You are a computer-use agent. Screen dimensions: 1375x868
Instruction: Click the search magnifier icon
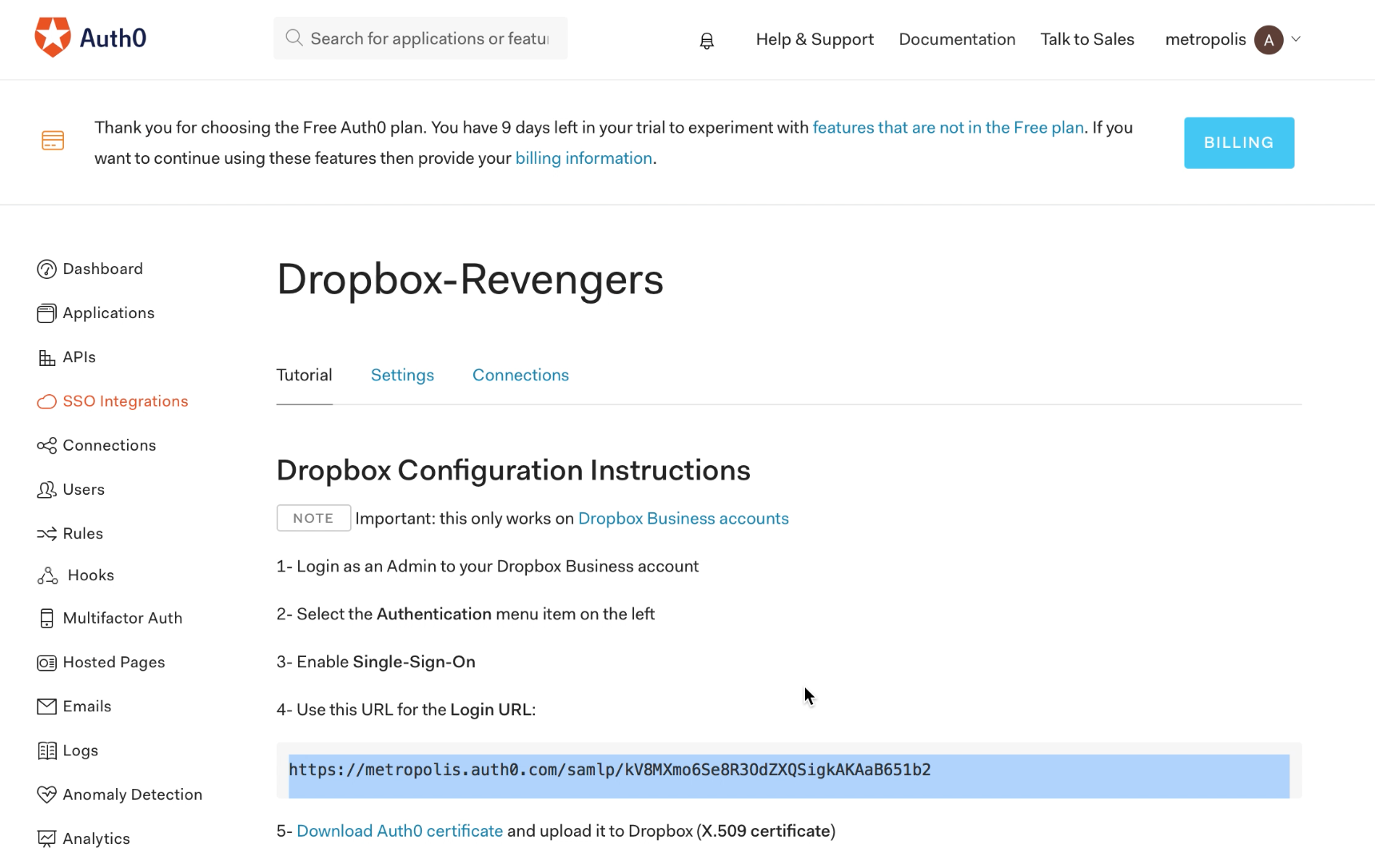tap(294, 38)
